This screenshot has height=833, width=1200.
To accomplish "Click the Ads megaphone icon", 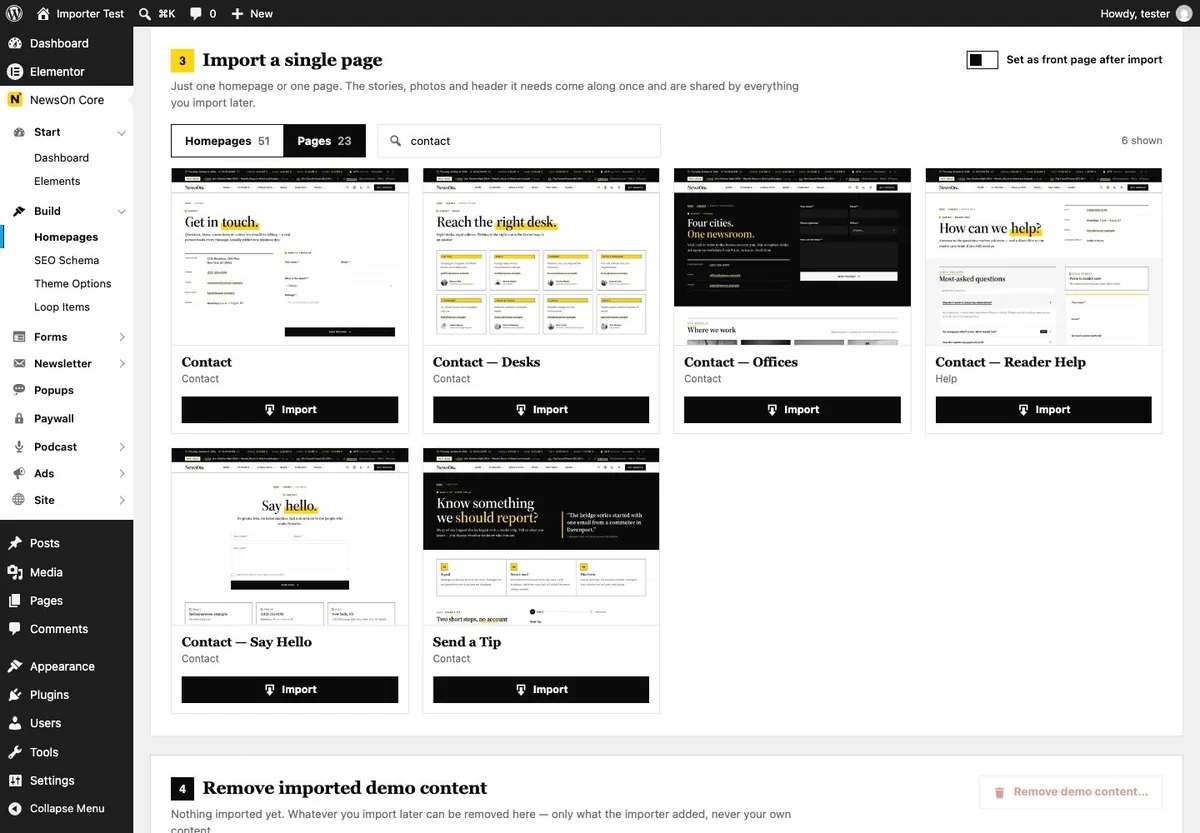I will tap(19, 474).
